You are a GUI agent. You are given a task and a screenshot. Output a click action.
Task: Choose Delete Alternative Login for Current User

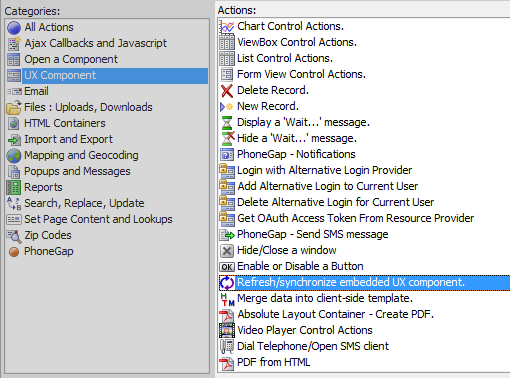(335, 202)
